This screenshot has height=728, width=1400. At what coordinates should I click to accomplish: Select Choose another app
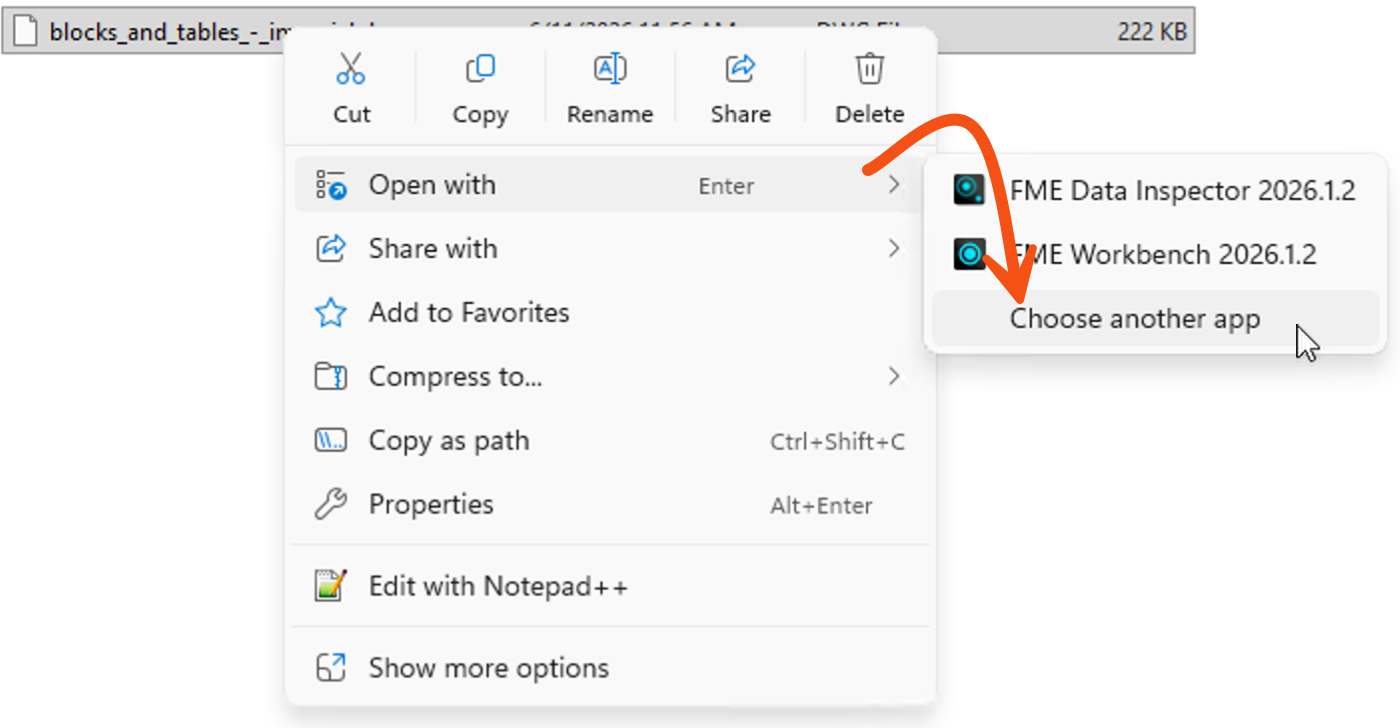(x=1155, y=319)
